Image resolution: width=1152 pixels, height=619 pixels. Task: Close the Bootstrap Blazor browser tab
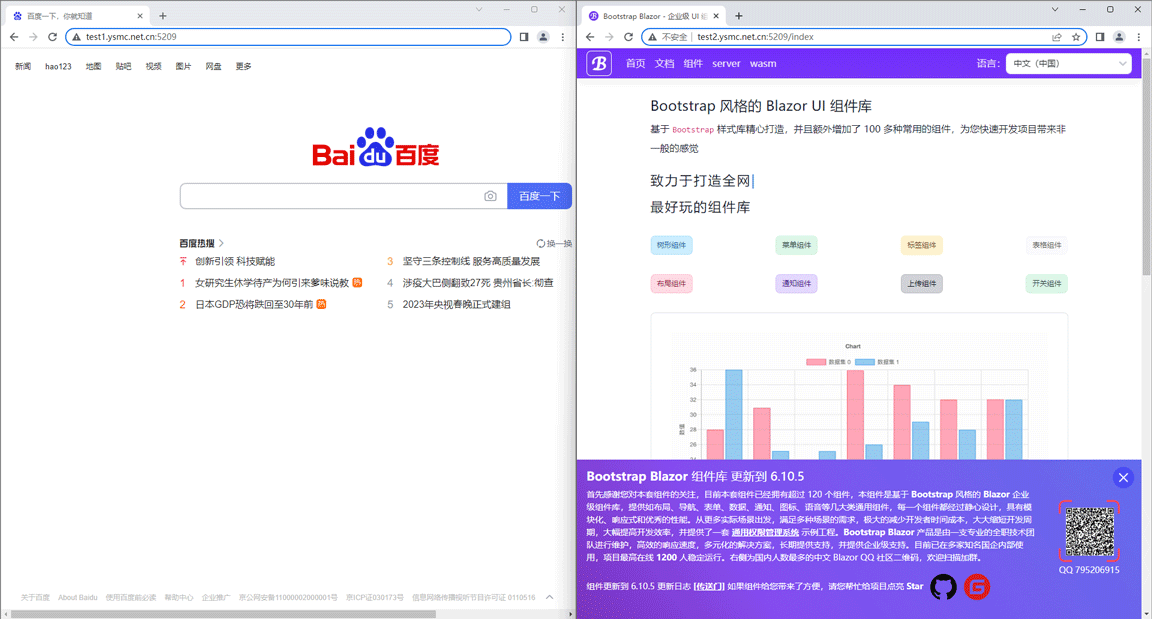tap(716, 15)
